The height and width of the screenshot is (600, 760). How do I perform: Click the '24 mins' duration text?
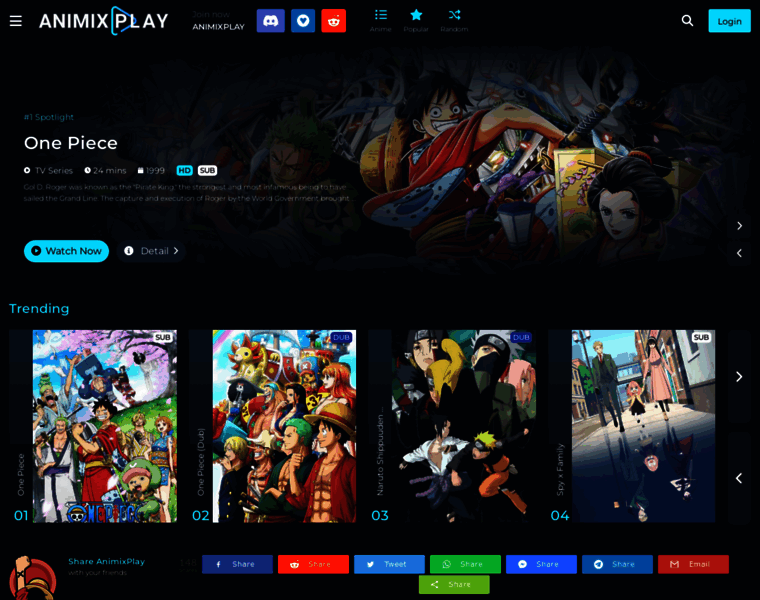tap(110, 171)
